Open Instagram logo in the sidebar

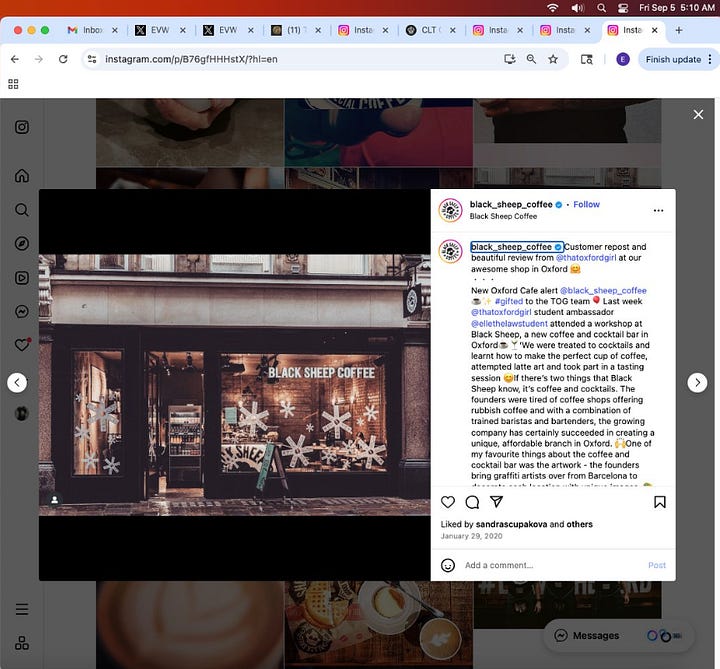pyautogui.click(x=22, y=127)
